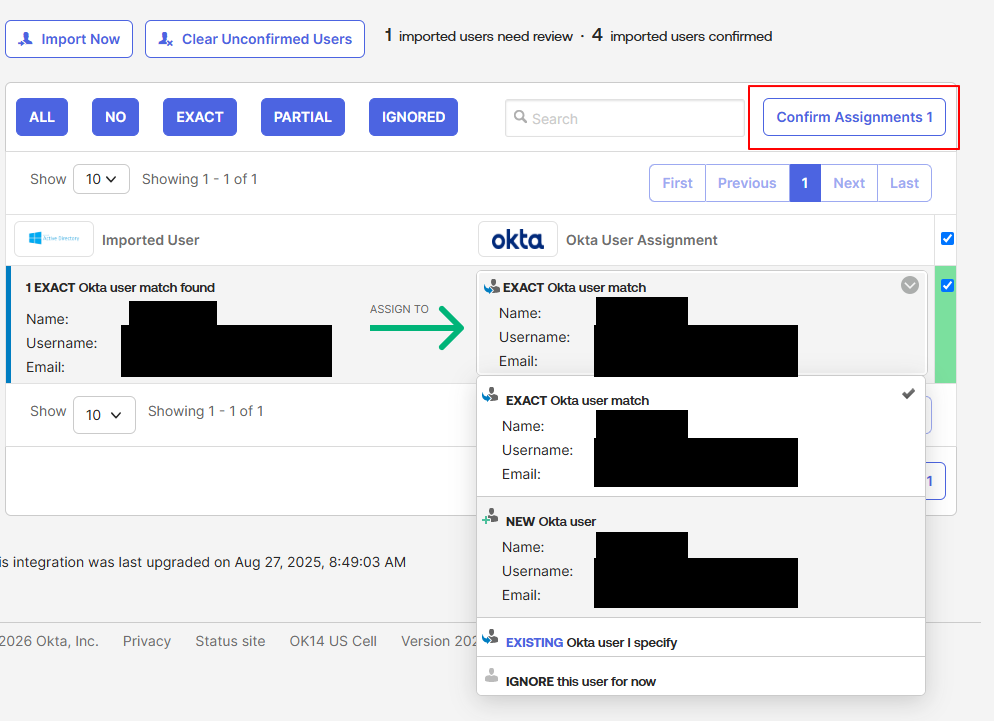Viewport: 994px width, 721px height.
Task: Open the top Show 10 rows dropdown
Action: (101, 179)
